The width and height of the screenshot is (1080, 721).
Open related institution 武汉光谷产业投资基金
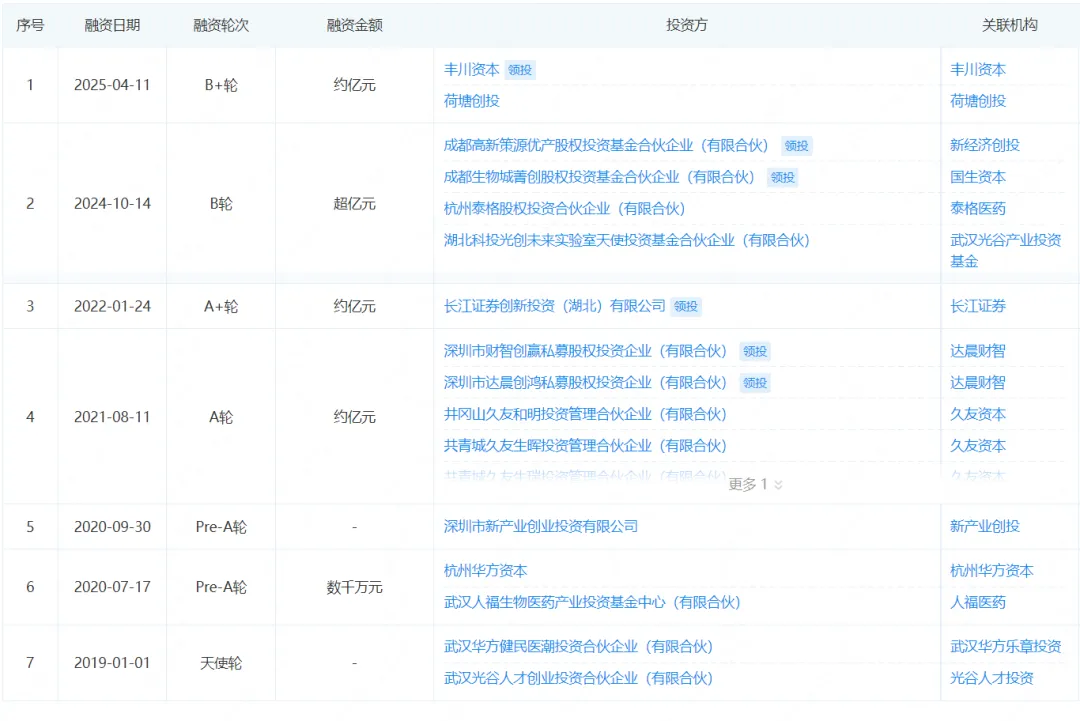click(x=1005, y=250)
